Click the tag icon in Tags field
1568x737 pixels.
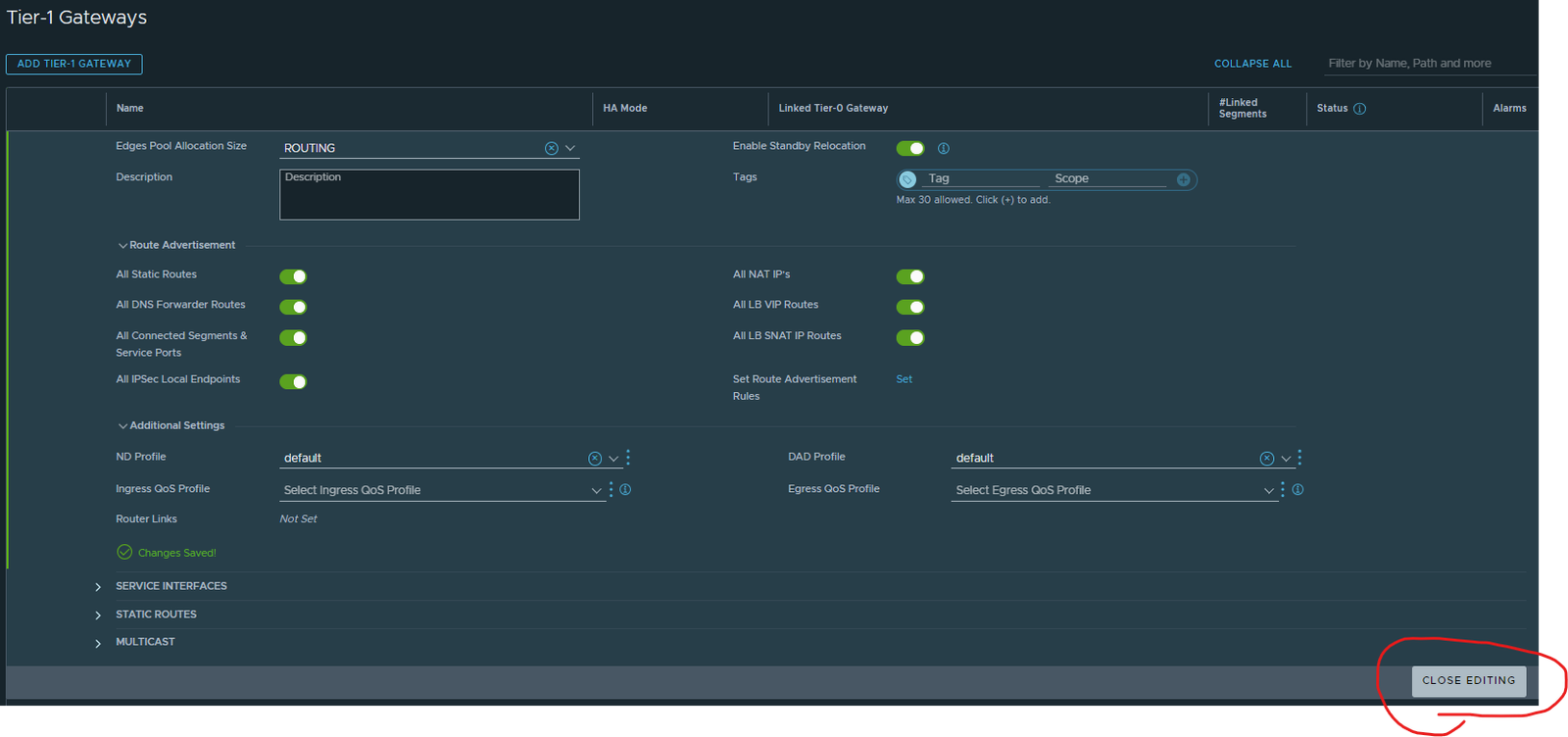(x=907, y=179)
